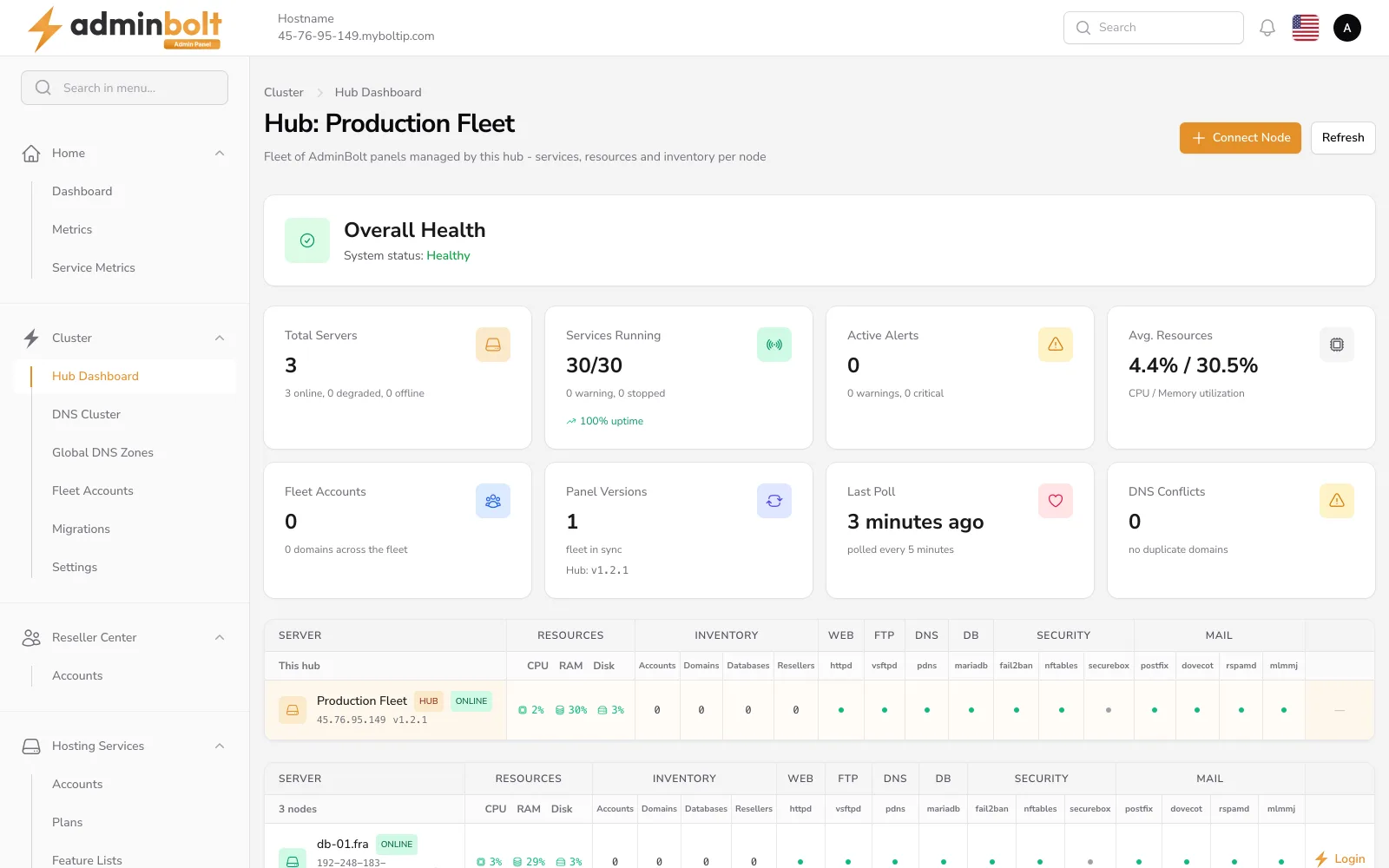Screen dimensions: 1389x868
Task: Open the notifications bell
Action: (x=1267, y=28)
